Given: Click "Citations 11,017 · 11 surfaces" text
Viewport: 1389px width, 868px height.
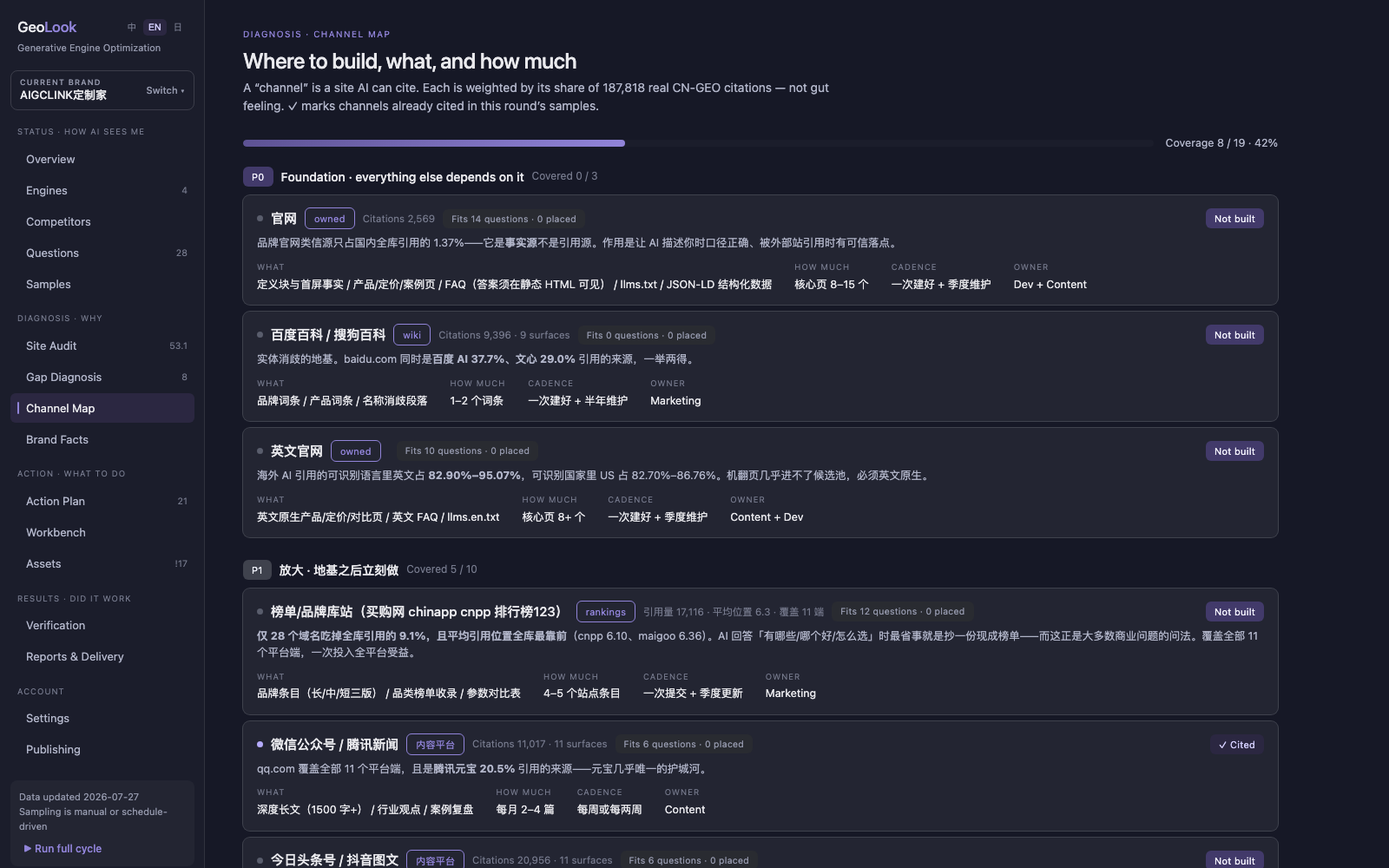Looking at the screenshot, I should (540, 744).
